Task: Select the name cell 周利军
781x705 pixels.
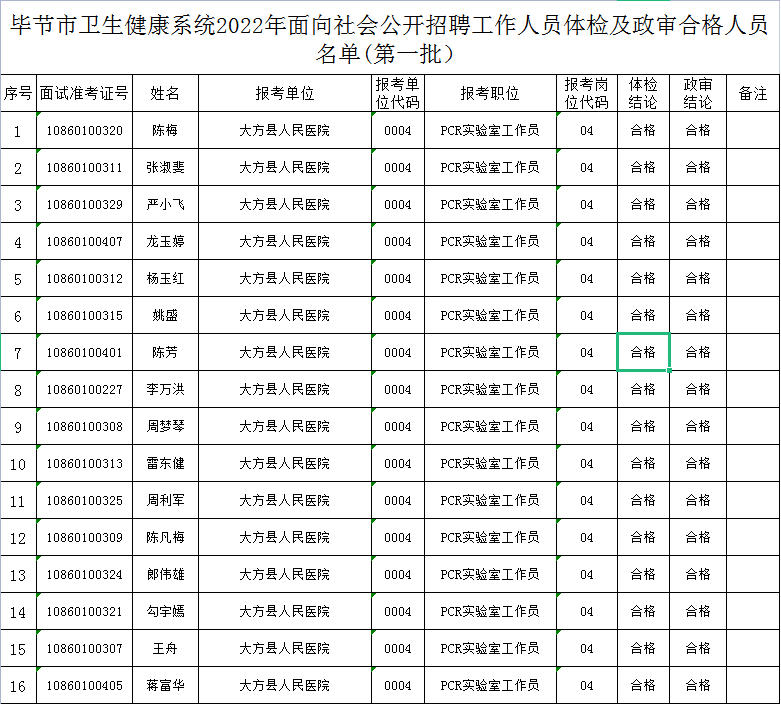Action: 165,500
